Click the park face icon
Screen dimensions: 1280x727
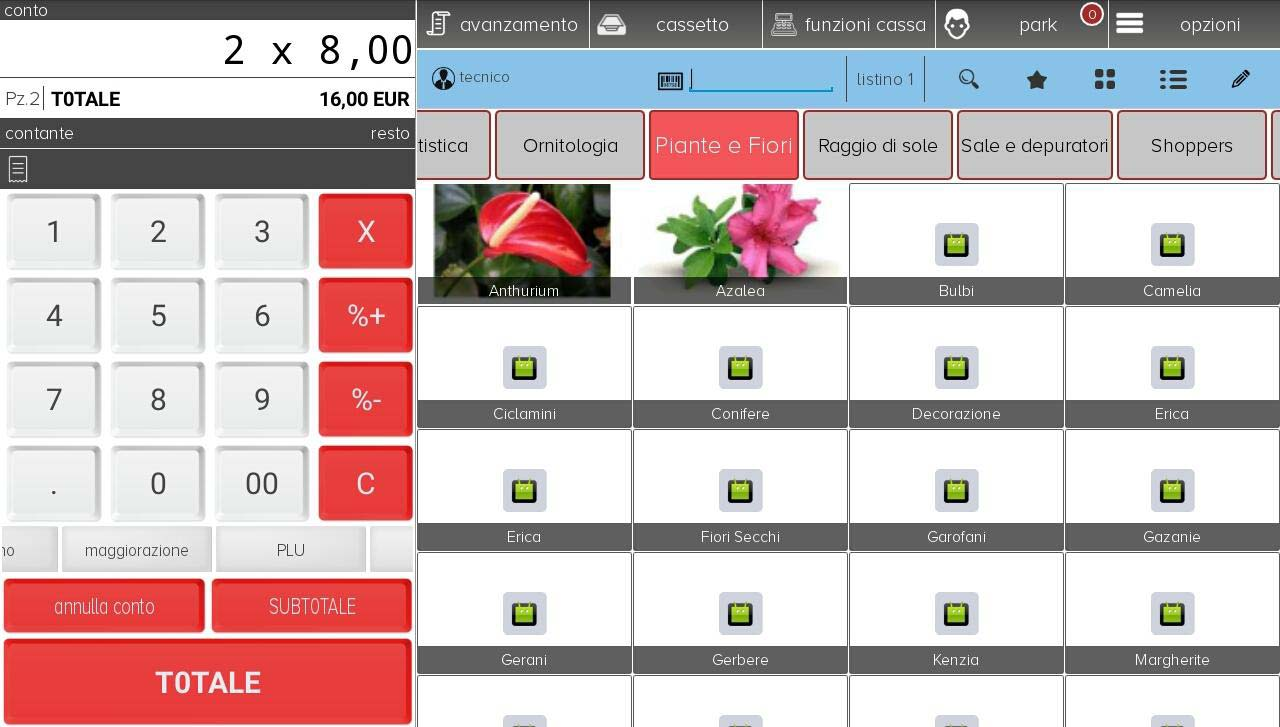click(957, 25)
